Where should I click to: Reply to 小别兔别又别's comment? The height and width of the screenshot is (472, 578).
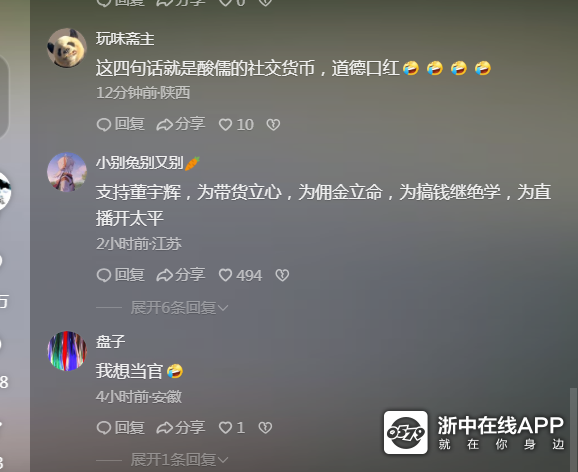[120, 275]
